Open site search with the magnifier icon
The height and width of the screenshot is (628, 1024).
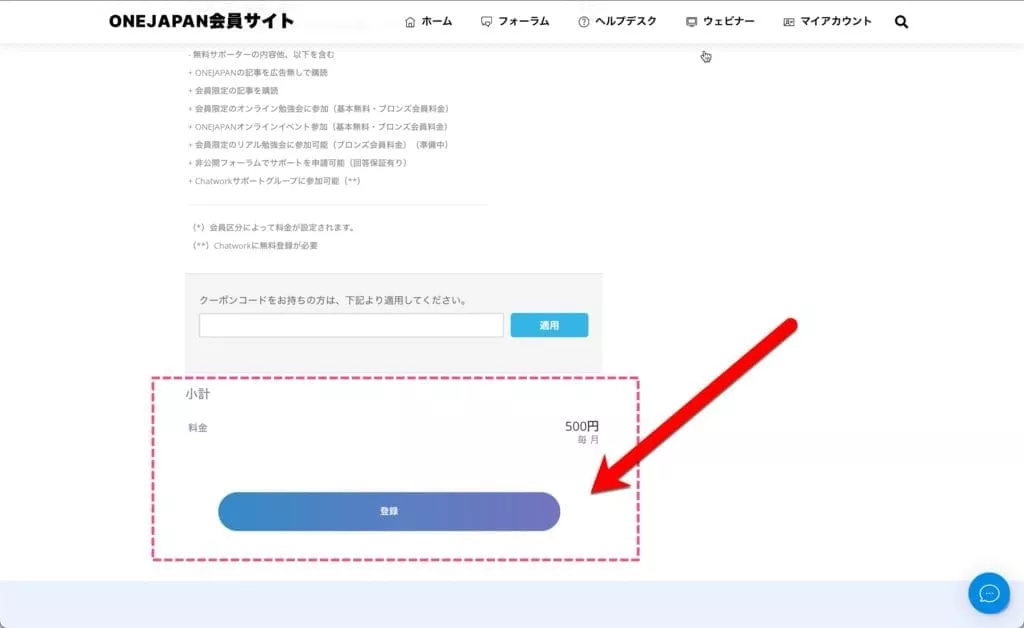tap(901, 22)
